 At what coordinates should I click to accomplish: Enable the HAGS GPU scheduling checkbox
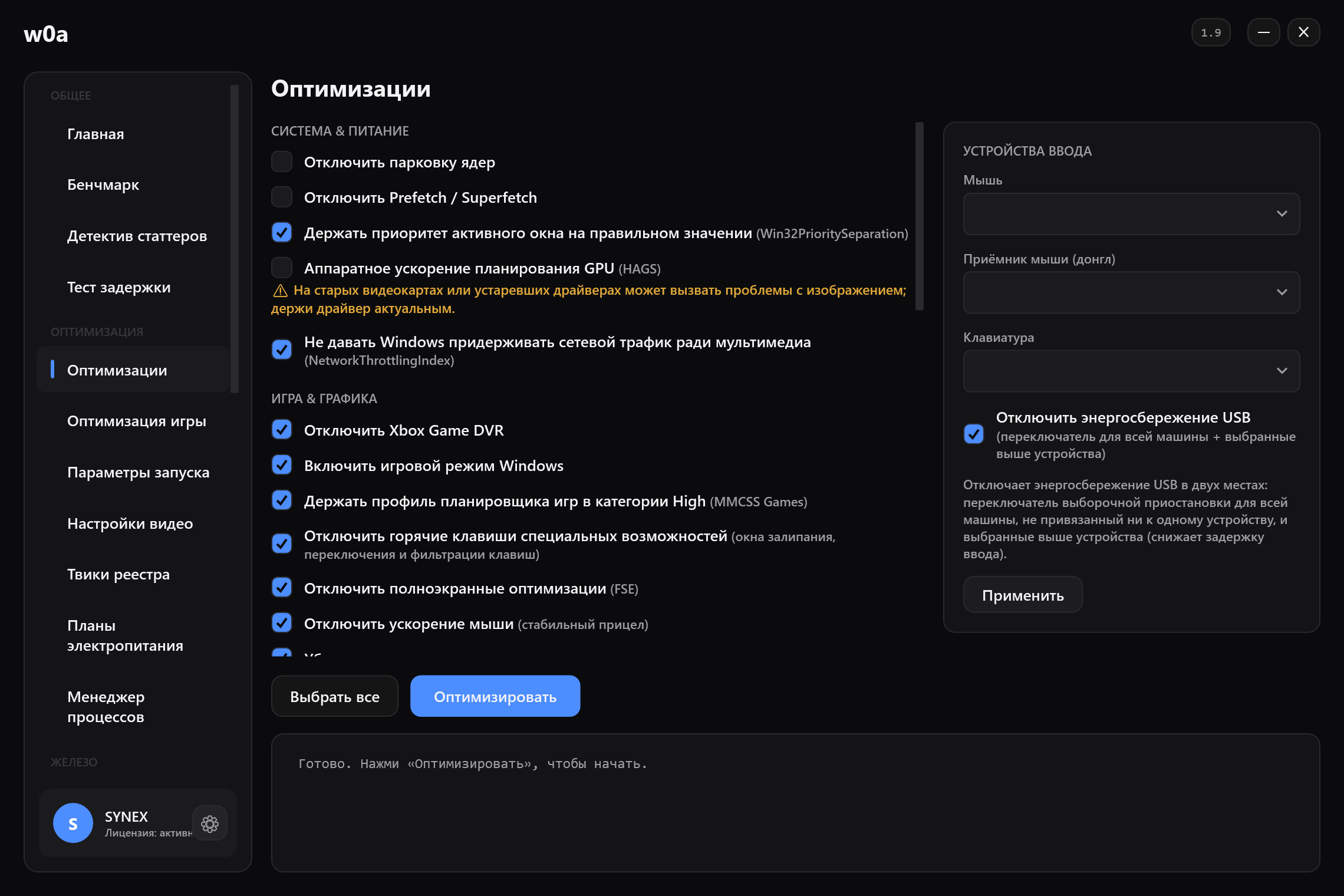click(282, 268)
